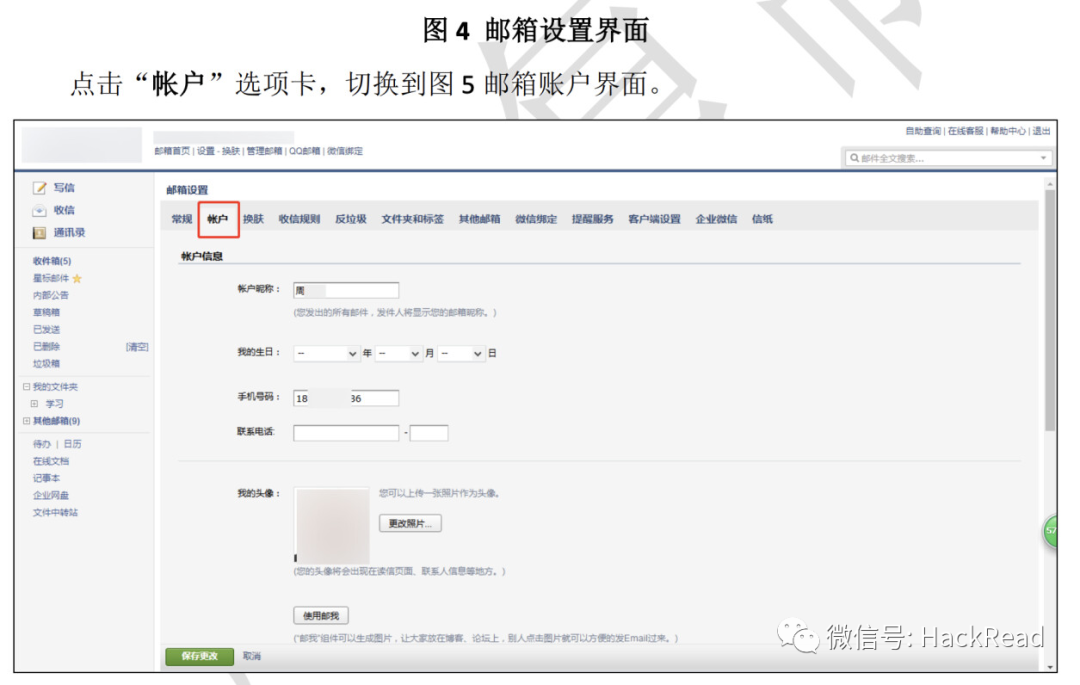Open the contacts (通讯录) icon
1080x685 pixels.
coord(39,233)
